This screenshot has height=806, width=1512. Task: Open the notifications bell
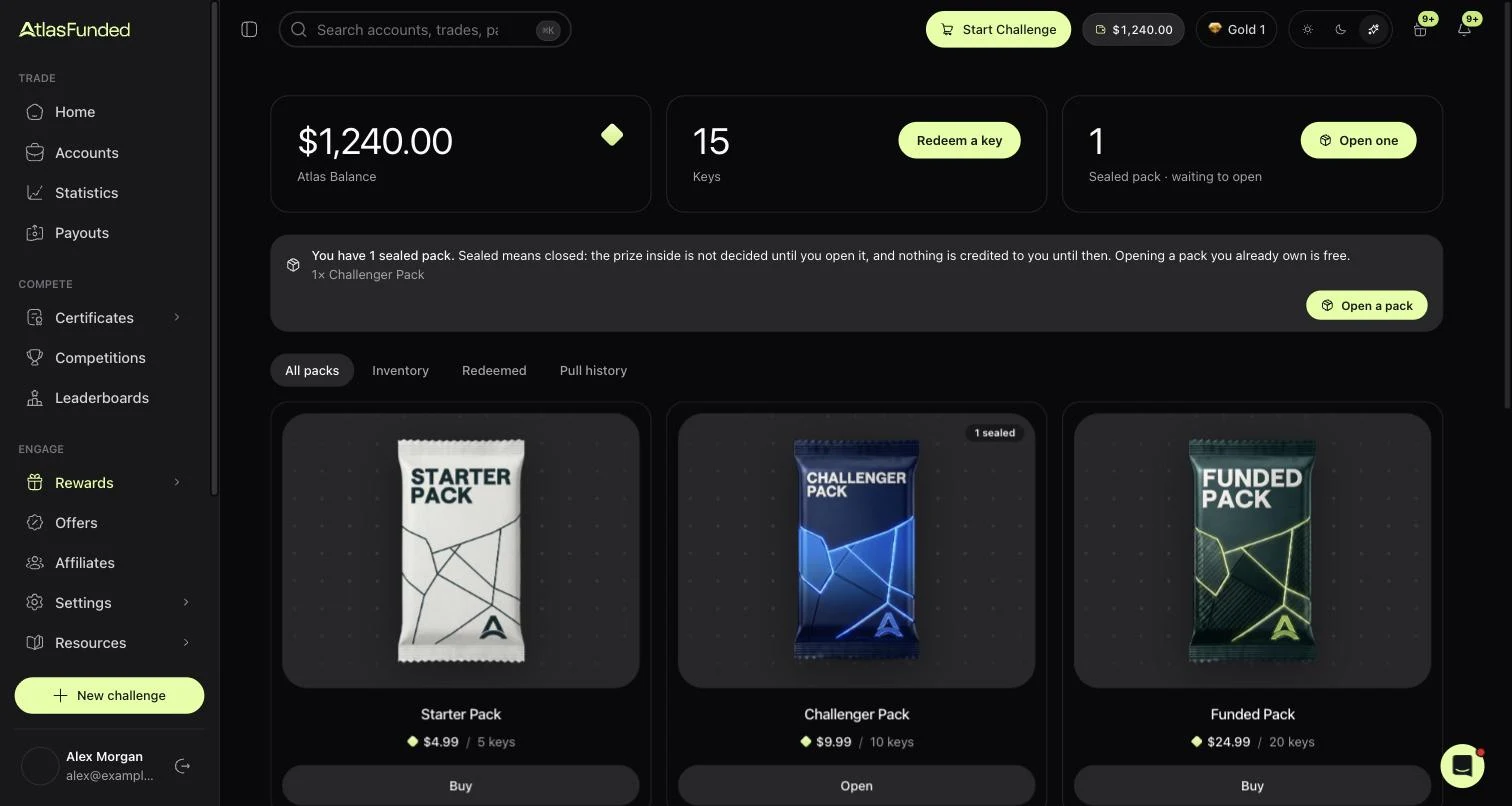click(x=1464, y=30)
